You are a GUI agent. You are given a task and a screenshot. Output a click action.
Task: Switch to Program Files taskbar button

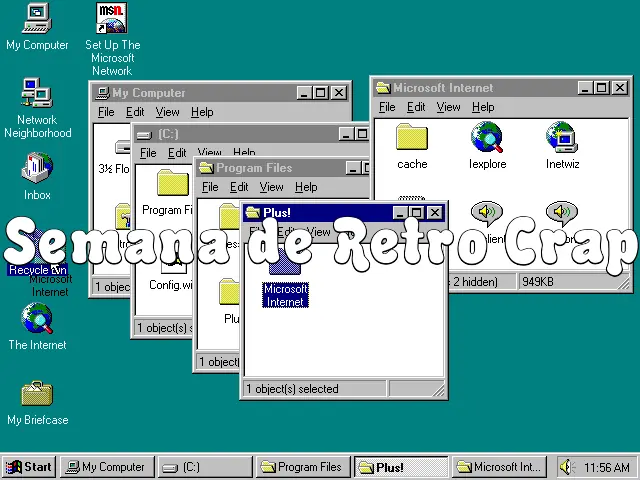click(x=303, y=467)
